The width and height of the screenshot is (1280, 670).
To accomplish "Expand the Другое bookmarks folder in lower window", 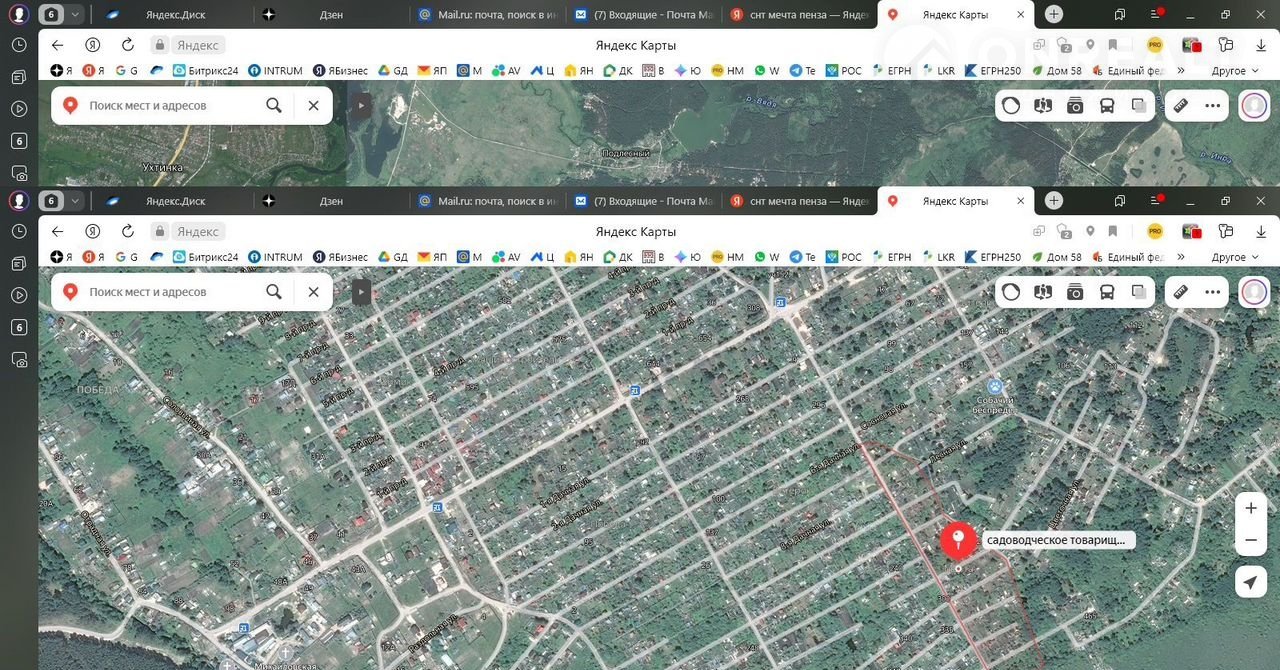I will 1236,257.
